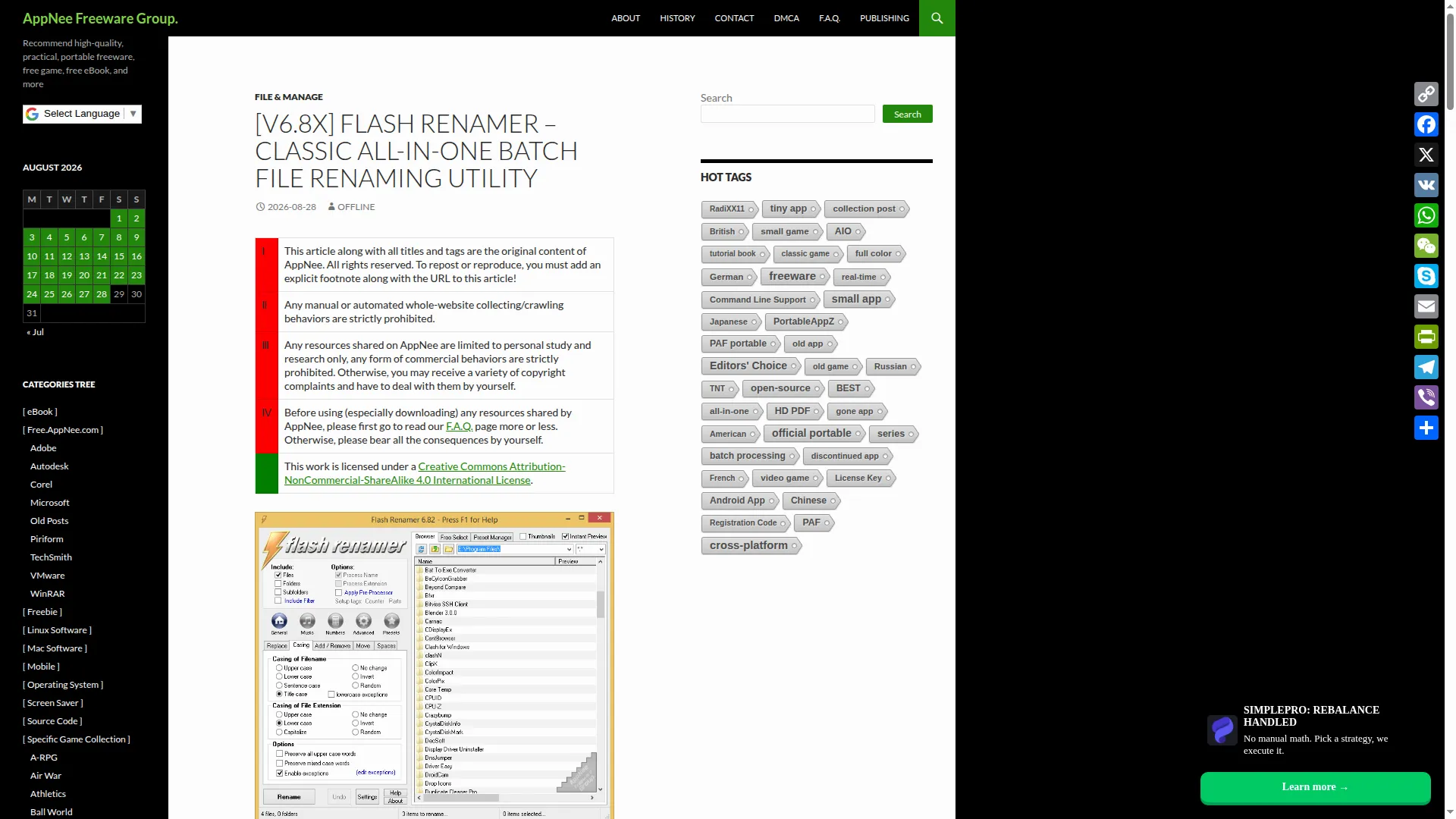Select the tiny app hot tag
This screenshot has height=819, width=1456.
pyautogui.click(x=790, y=209)
